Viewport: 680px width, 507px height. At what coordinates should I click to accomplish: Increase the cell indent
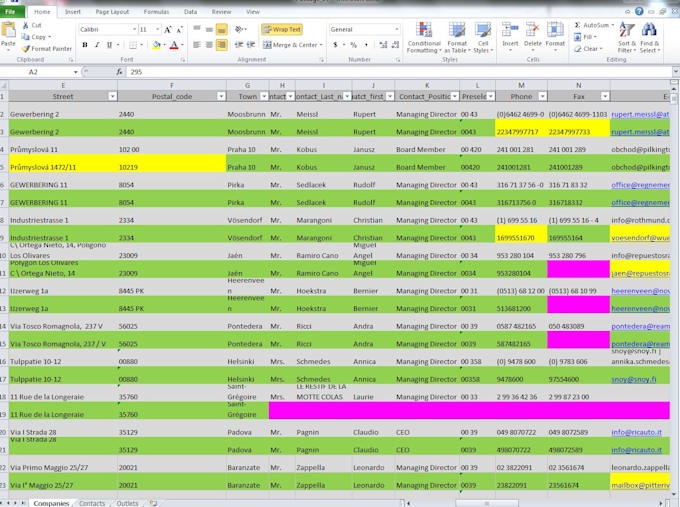tap(251, 45)
